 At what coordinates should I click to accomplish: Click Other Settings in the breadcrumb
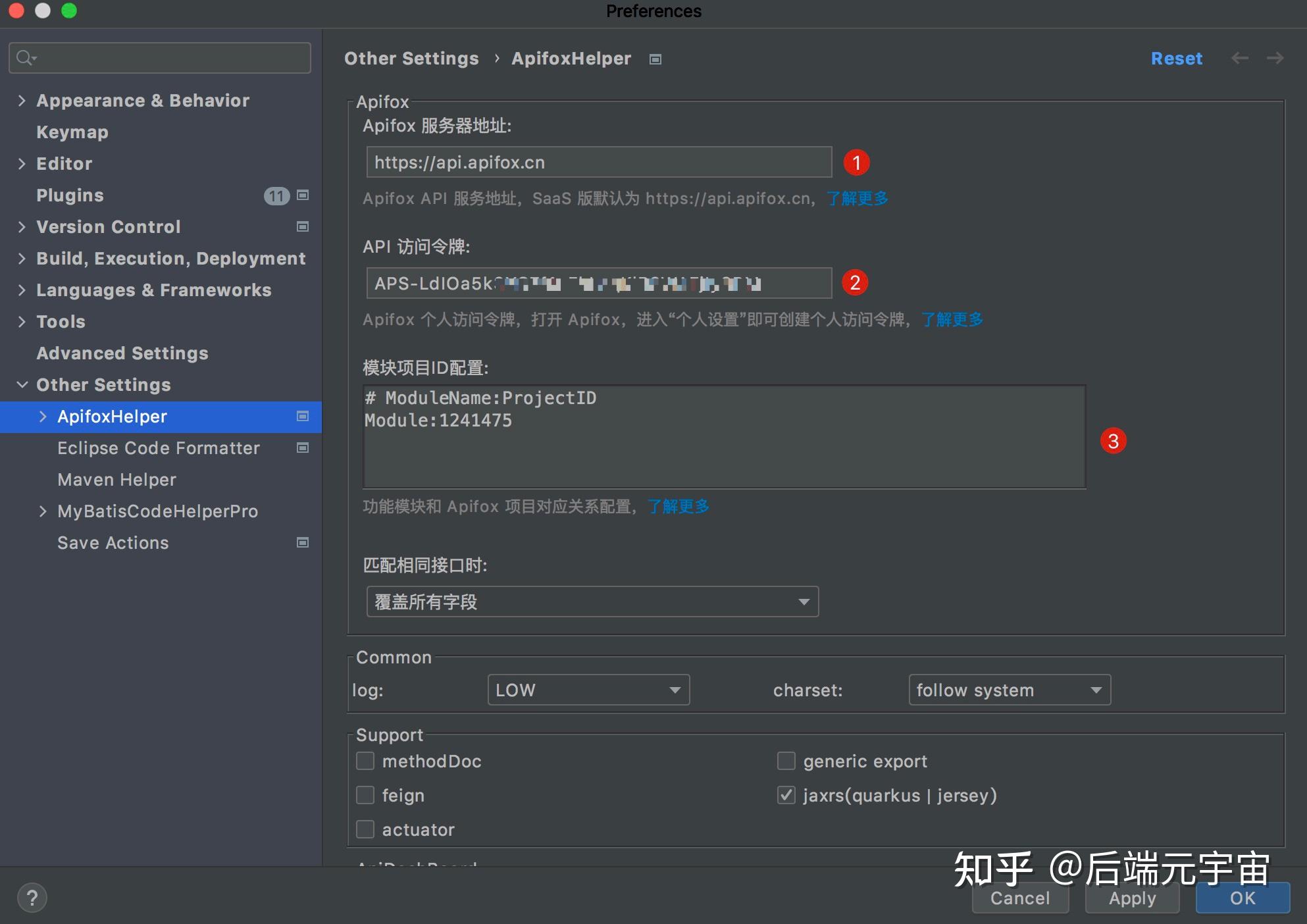411,58
